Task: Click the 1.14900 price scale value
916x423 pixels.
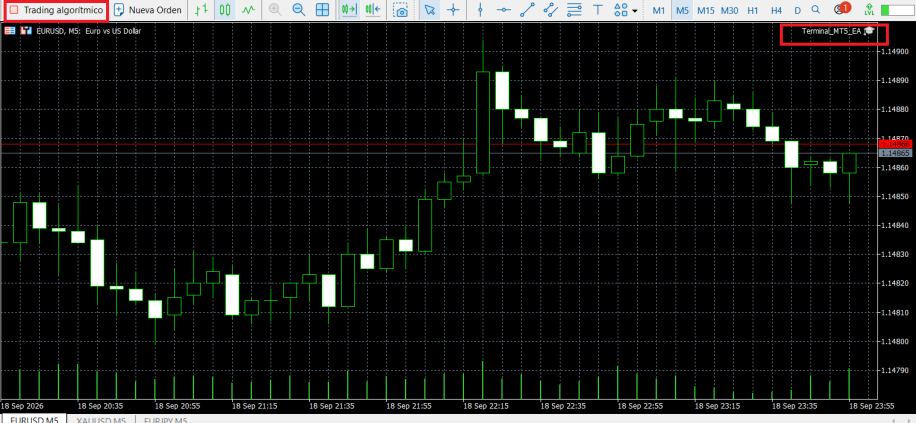Action: pyautogui.click(x=896, y=51)
